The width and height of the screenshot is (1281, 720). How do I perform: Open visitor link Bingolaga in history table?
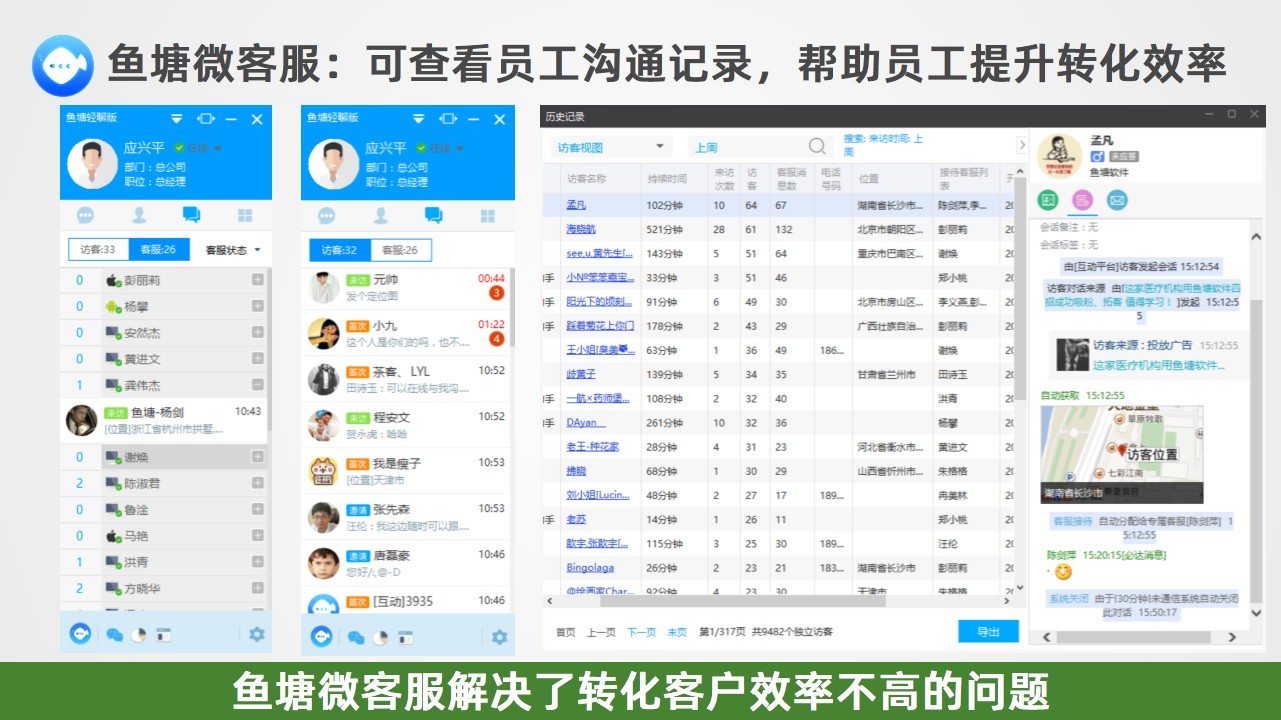pos(590,568)
